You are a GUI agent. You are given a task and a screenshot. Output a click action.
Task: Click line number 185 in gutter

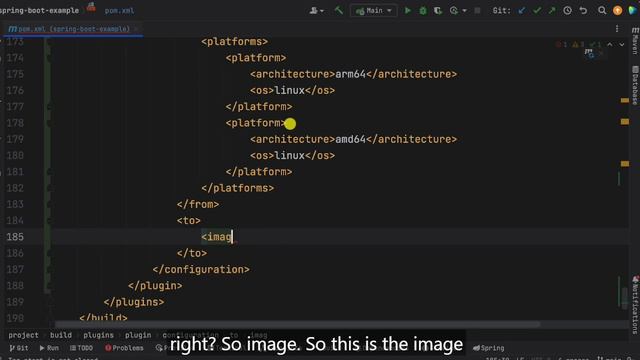click(15, 237)
